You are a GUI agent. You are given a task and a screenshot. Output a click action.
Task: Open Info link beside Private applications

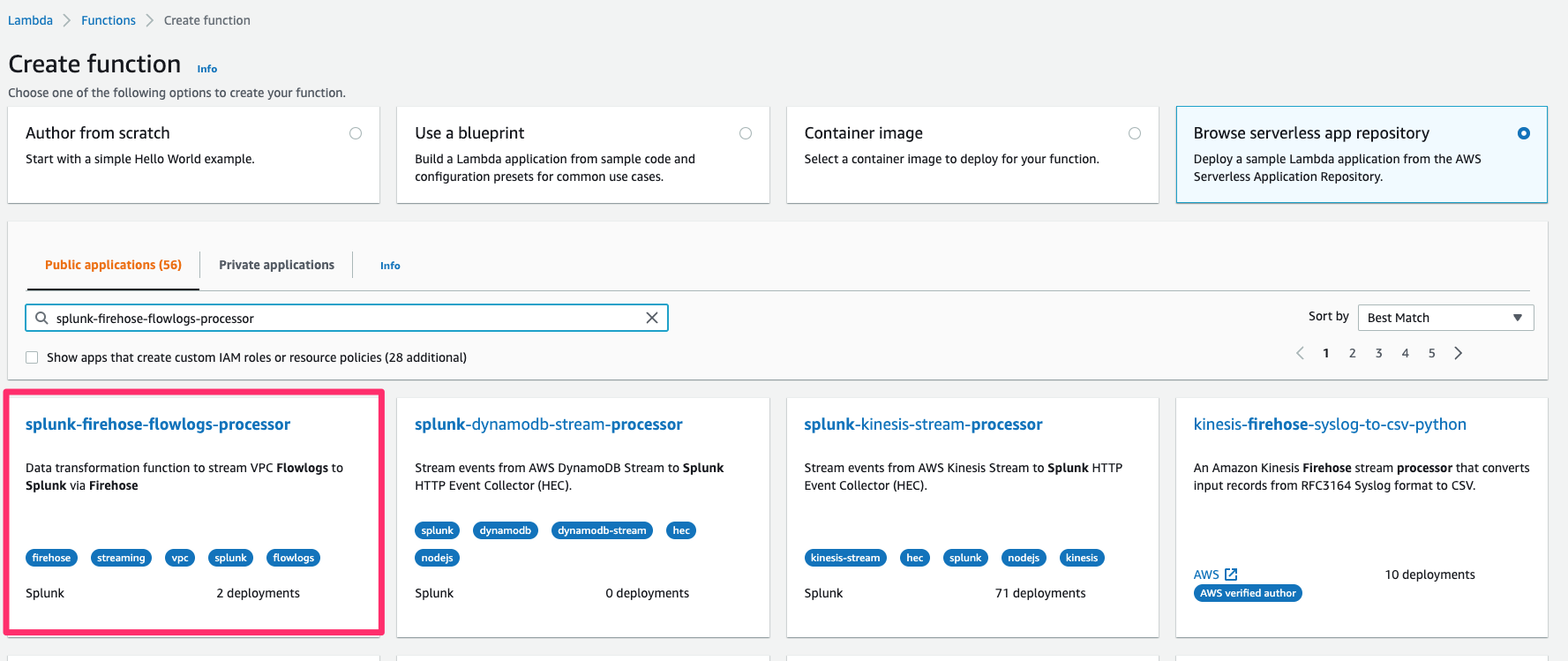390,266
